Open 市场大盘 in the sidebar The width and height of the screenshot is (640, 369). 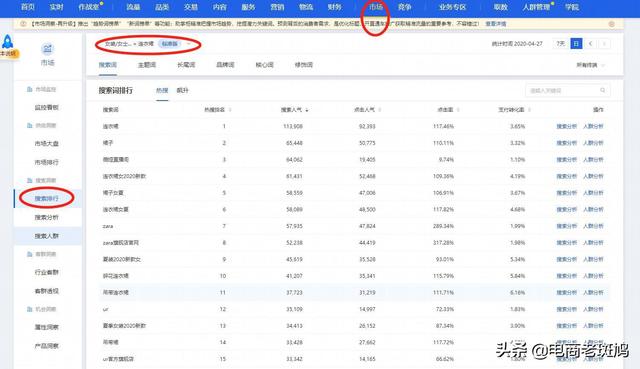pos(47,144)
